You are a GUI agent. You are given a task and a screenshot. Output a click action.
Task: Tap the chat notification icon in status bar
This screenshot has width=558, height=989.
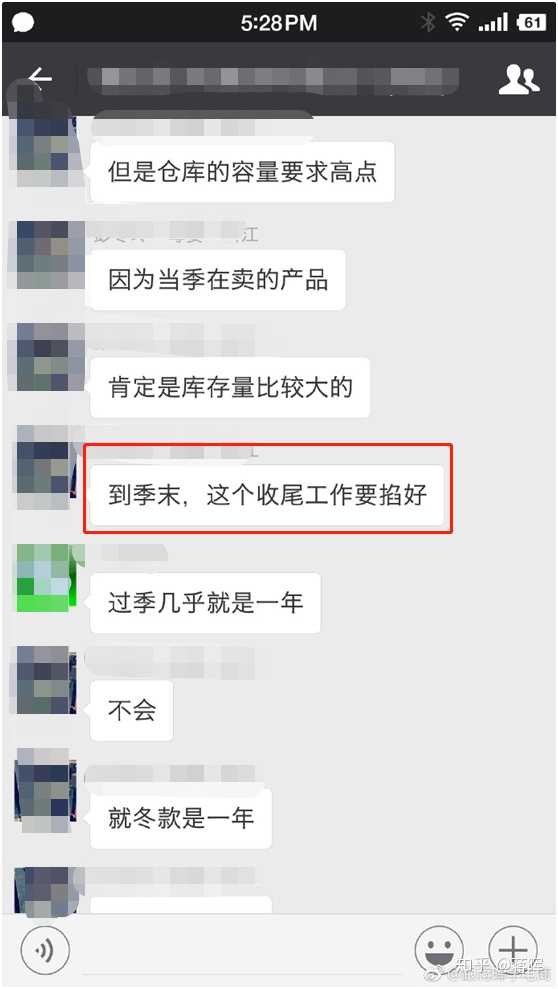click(x=23, y=24)
